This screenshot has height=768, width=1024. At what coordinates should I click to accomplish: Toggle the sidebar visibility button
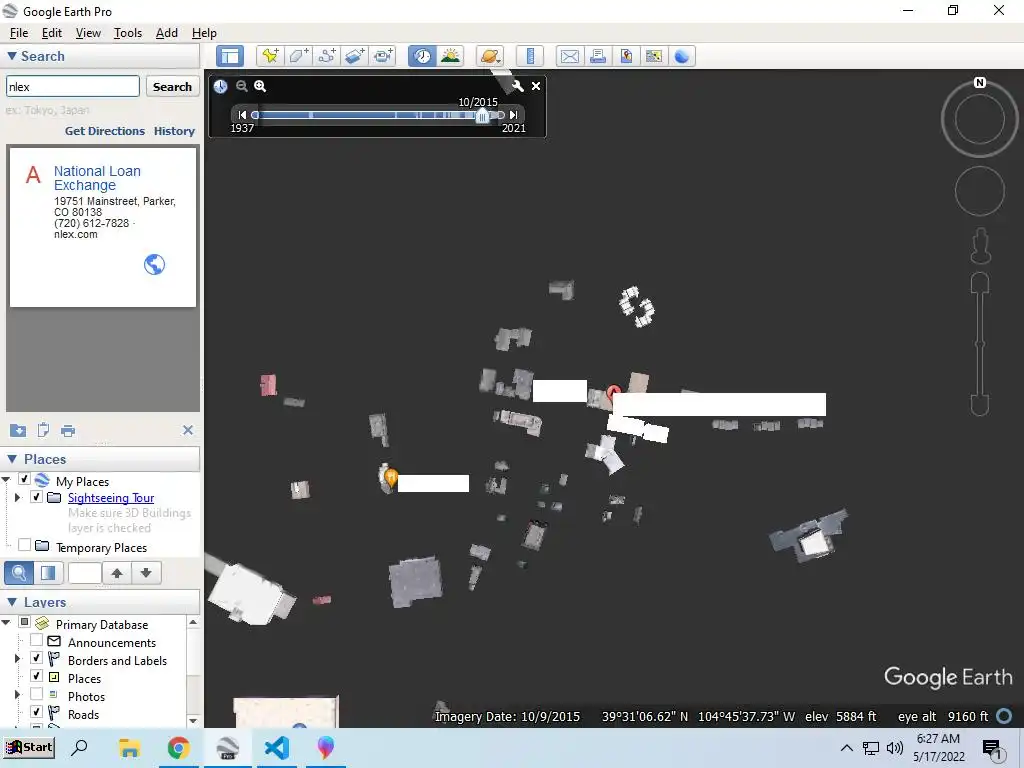230,56
